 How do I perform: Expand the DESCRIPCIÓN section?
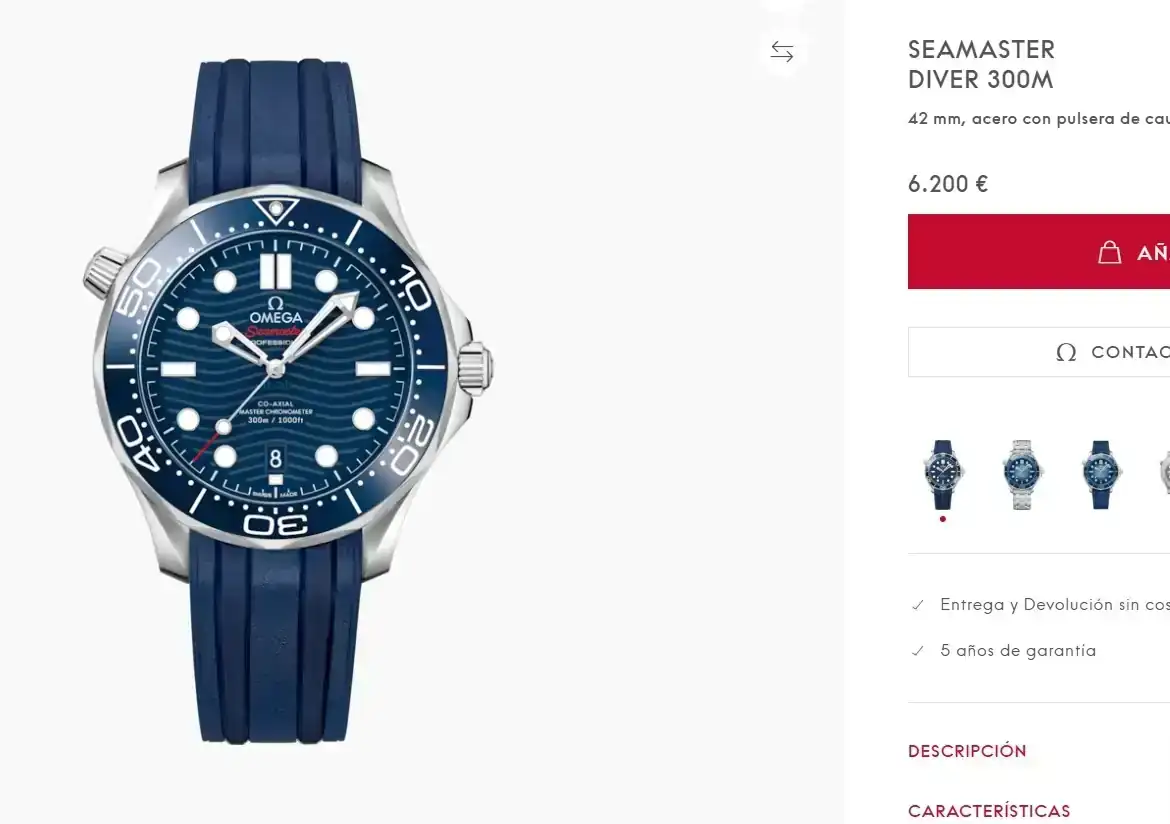pyautogui.click(x=967, y=751)
